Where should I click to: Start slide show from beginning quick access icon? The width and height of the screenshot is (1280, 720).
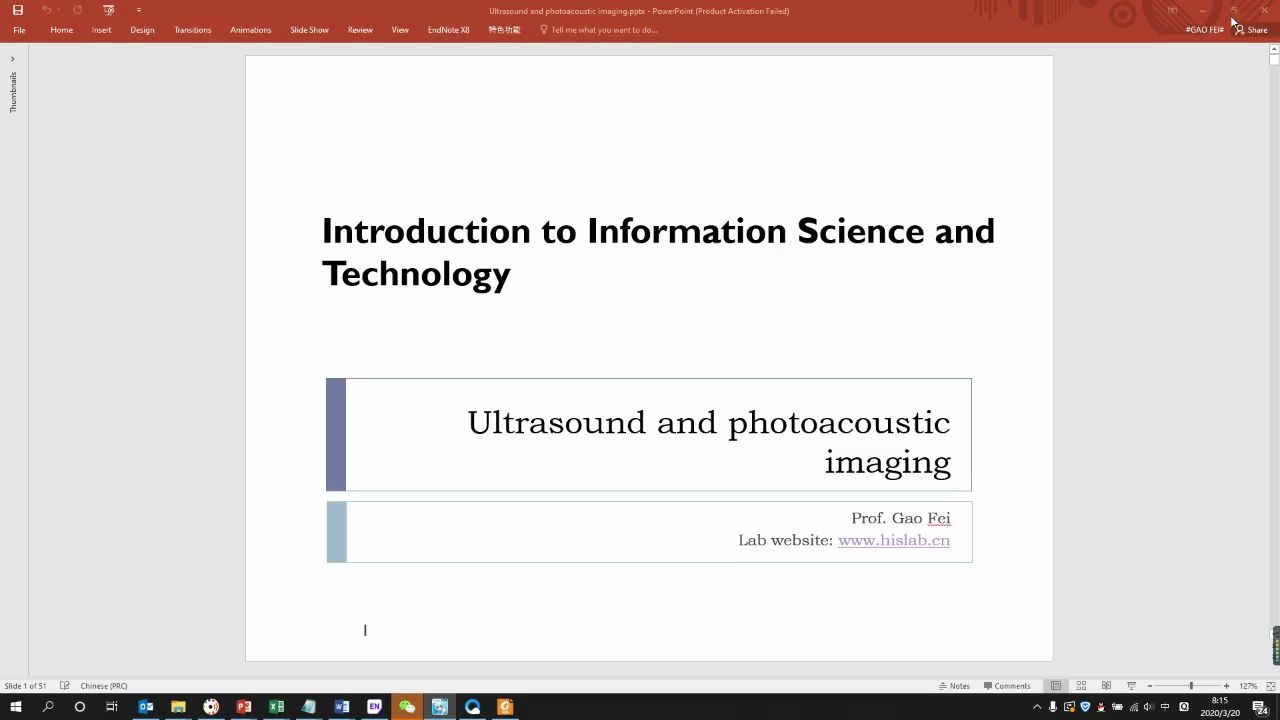coord(108,10)
